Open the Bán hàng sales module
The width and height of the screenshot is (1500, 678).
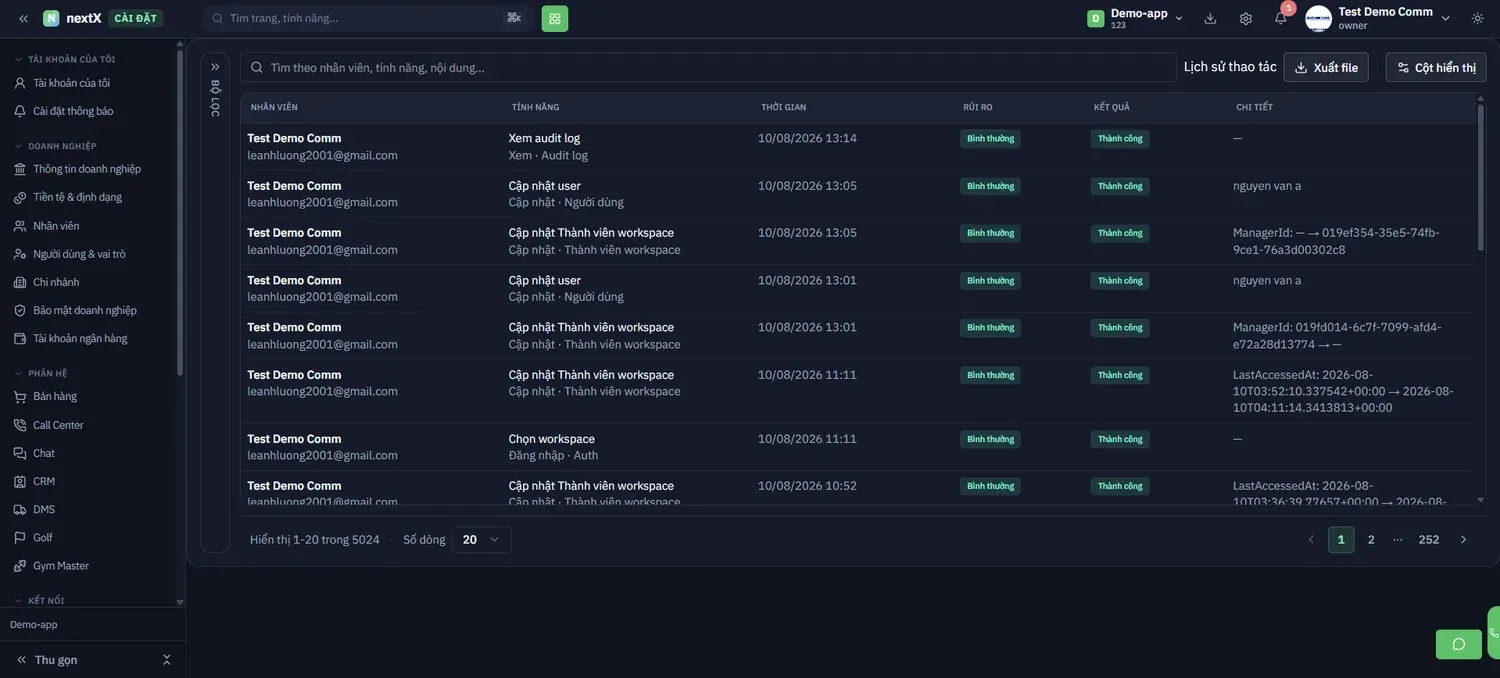[55, 397]
